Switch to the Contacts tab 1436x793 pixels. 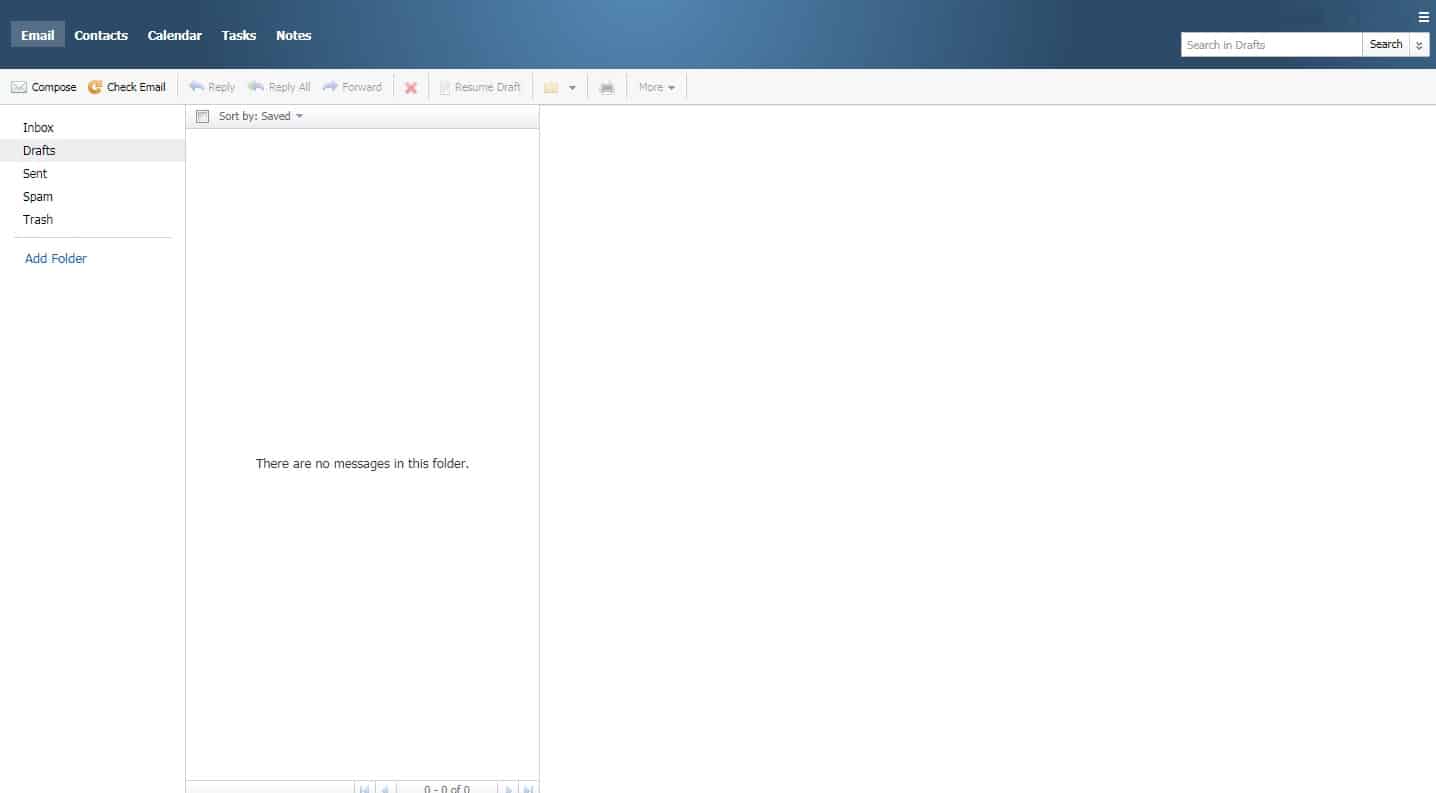[100, 34]
